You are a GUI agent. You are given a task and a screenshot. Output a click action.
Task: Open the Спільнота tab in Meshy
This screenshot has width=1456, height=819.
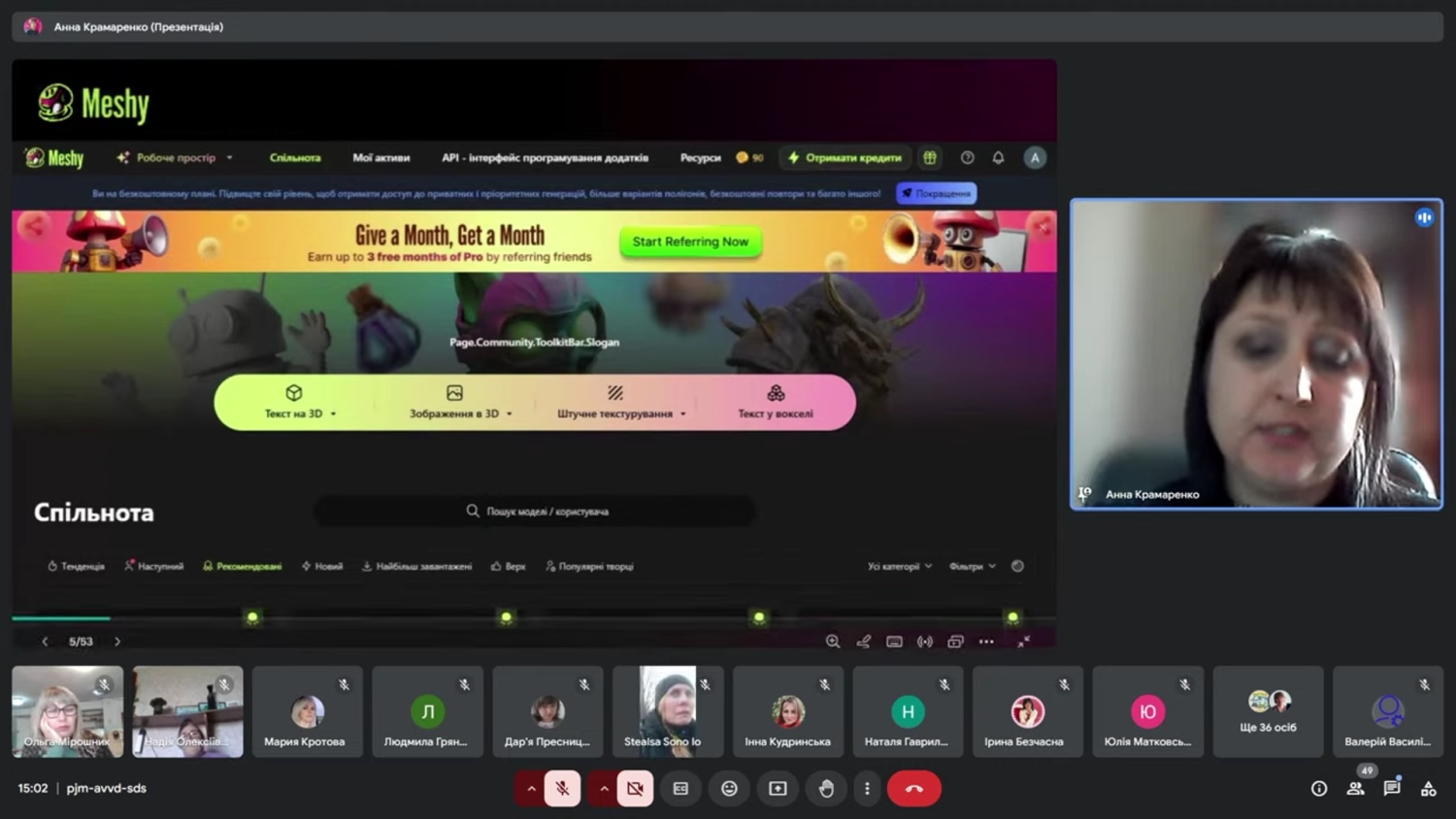[x=295, y=157]
